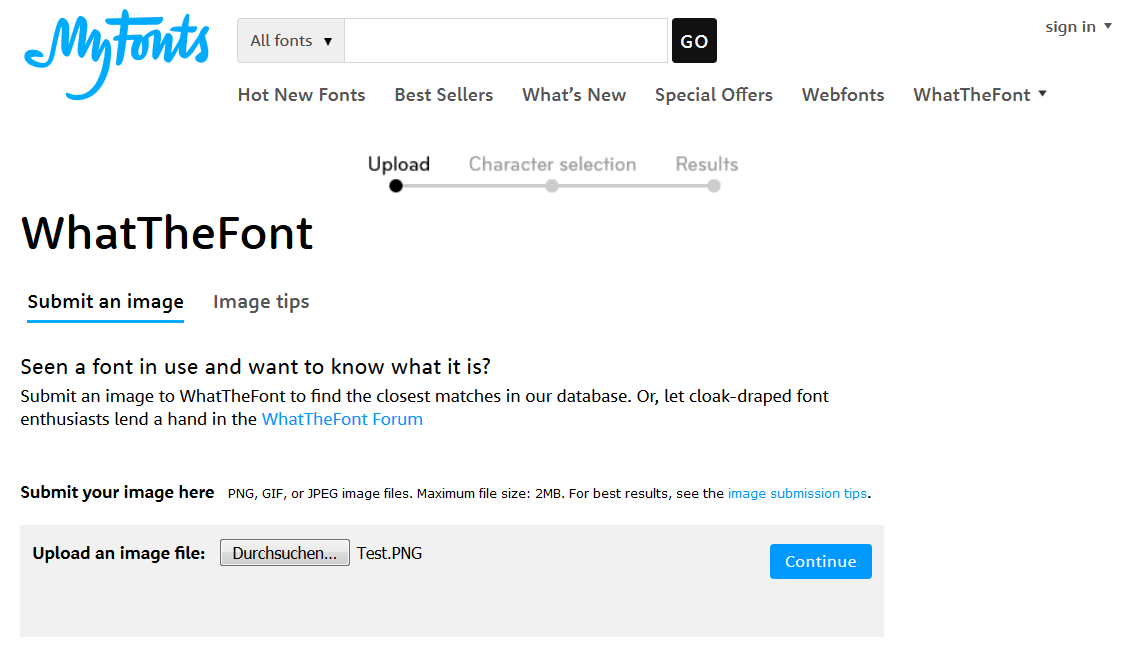The height and width of the screenshot is (656, 1142).
Task: Click the Test.PNG file name
Action: coord(390,553)
